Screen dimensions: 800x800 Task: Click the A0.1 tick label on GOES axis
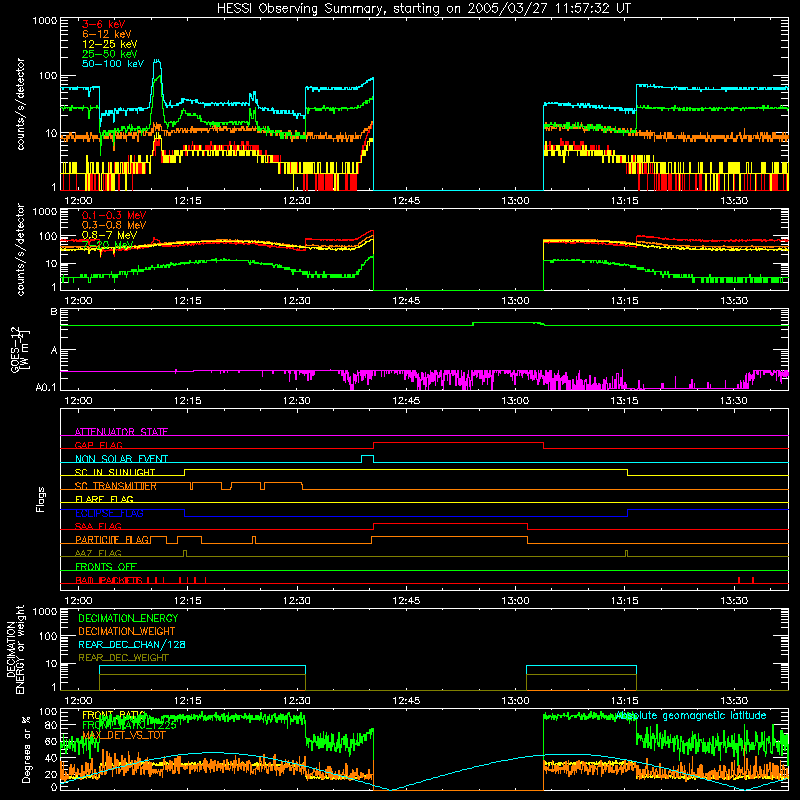[x=46, y=387]
